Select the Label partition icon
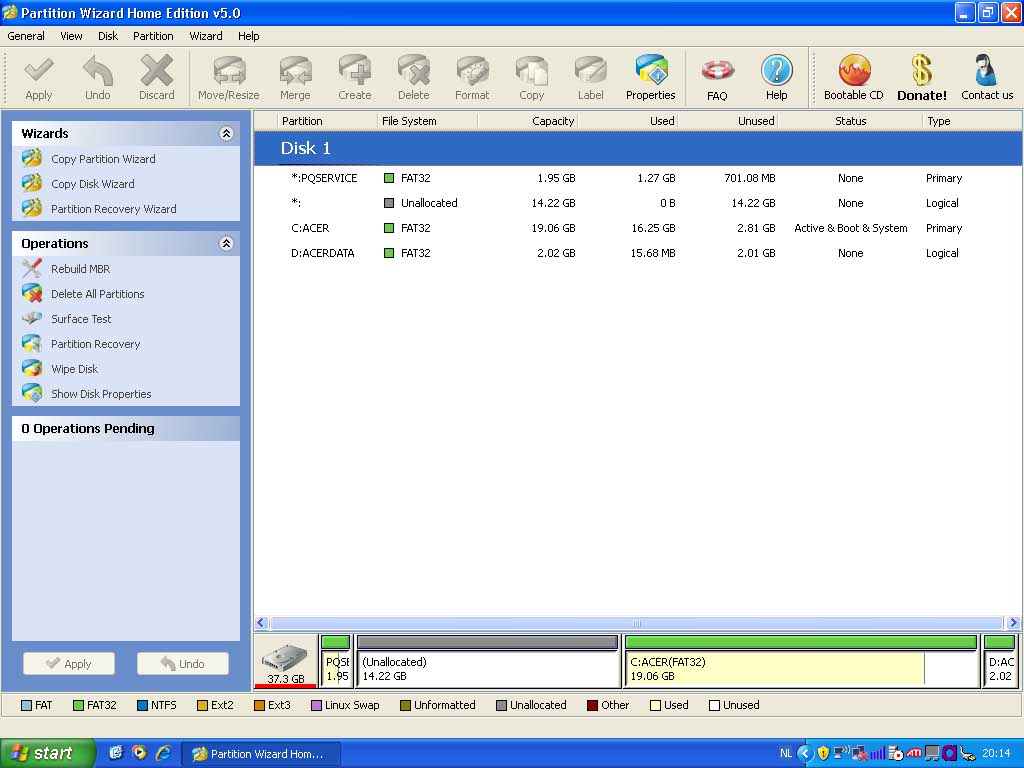 (x=590, y=71)
